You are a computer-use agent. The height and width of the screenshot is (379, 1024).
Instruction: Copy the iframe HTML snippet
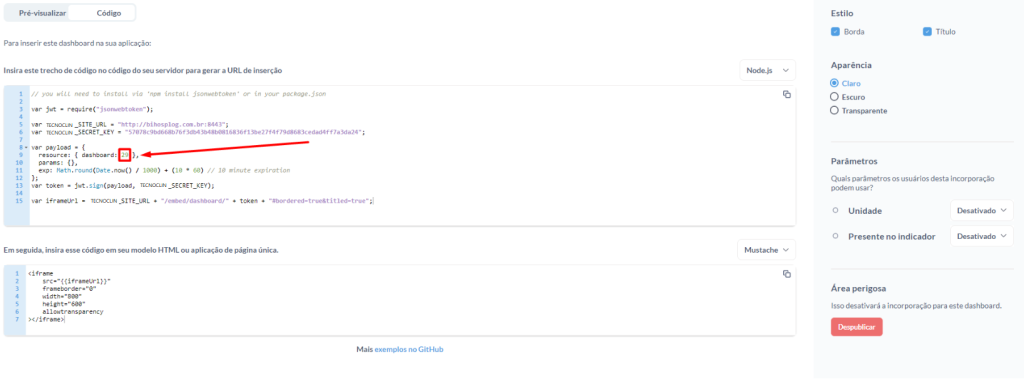point(786,273)
